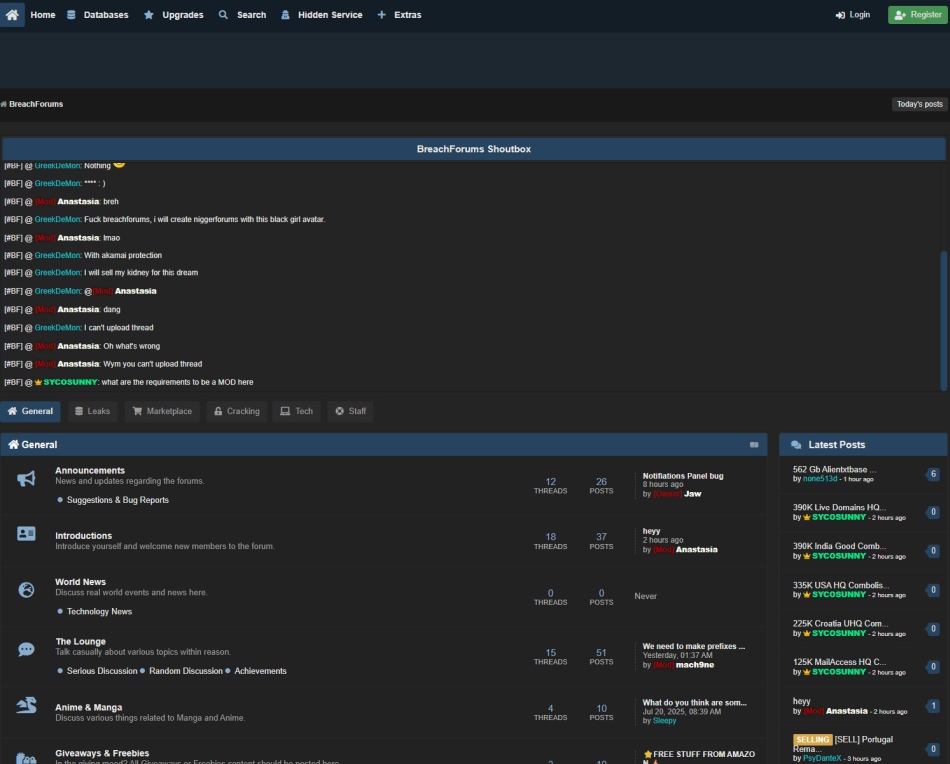Open none513d's profile in Latest Posts

pyautogui.click(x=820, y=479)
